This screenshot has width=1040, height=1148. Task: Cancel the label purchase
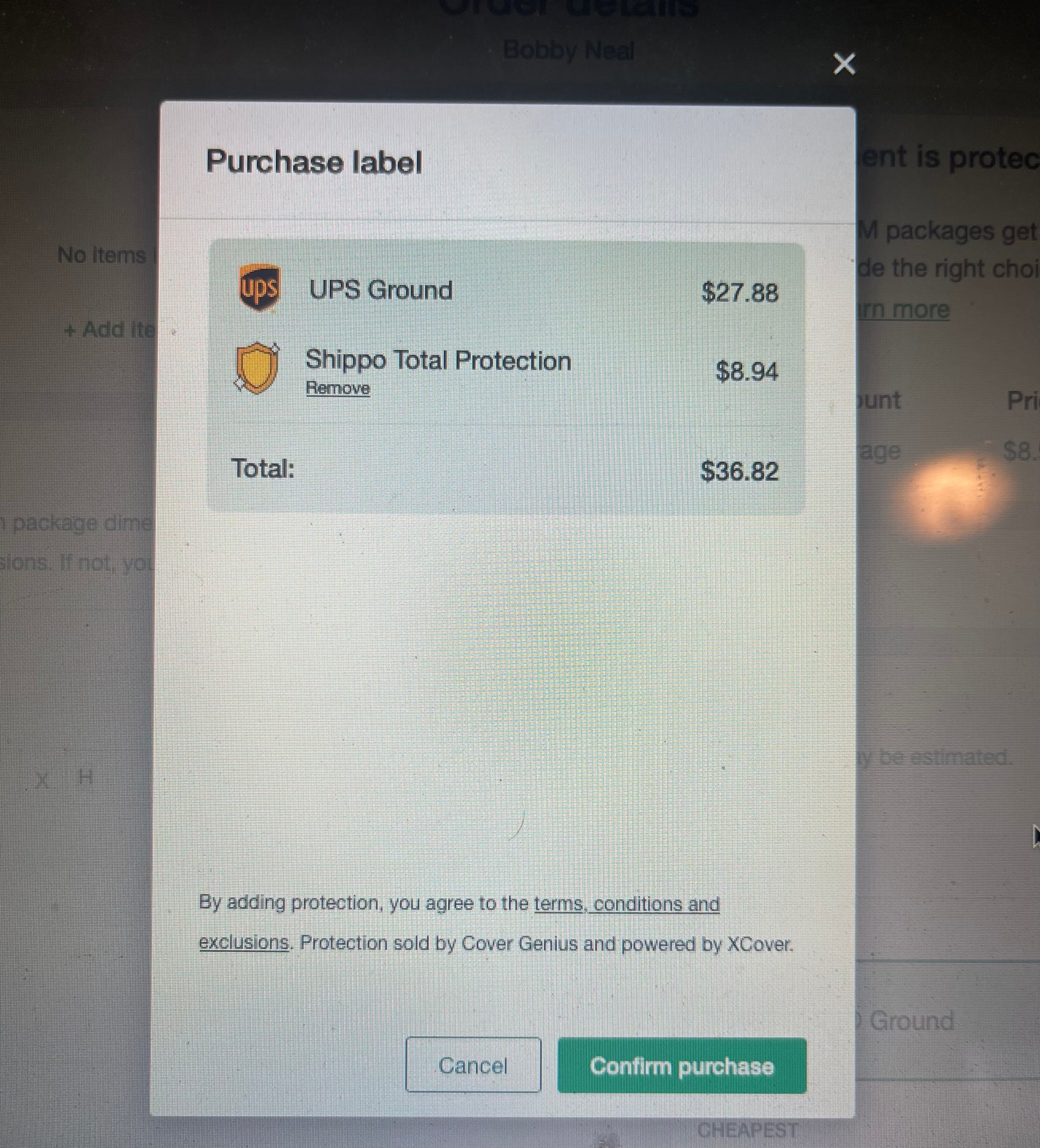473,1065
